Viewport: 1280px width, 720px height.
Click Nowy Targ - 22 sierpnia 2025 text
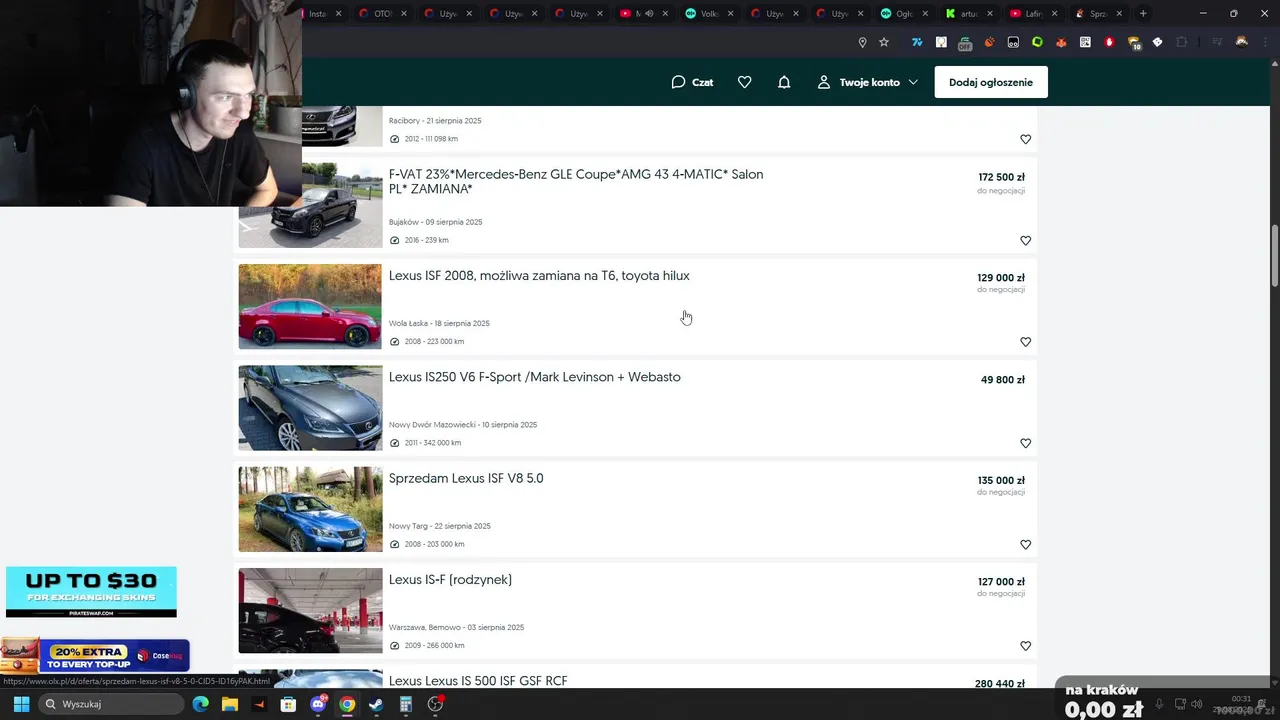pyautogui.click(x=440, y=526)
